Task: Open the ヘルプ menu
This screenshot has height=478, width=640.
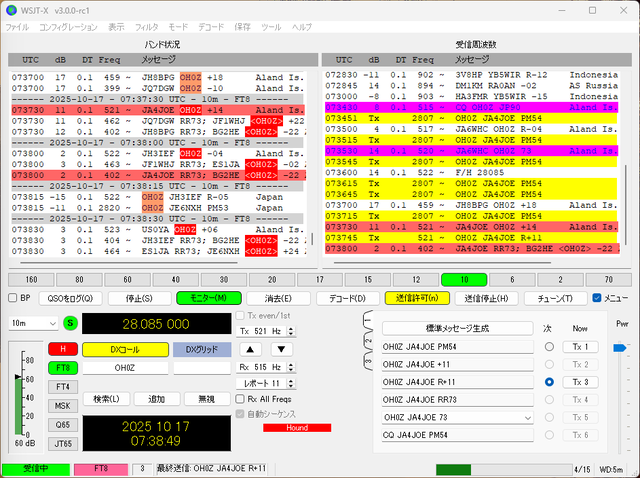Action: coord(302,27)
